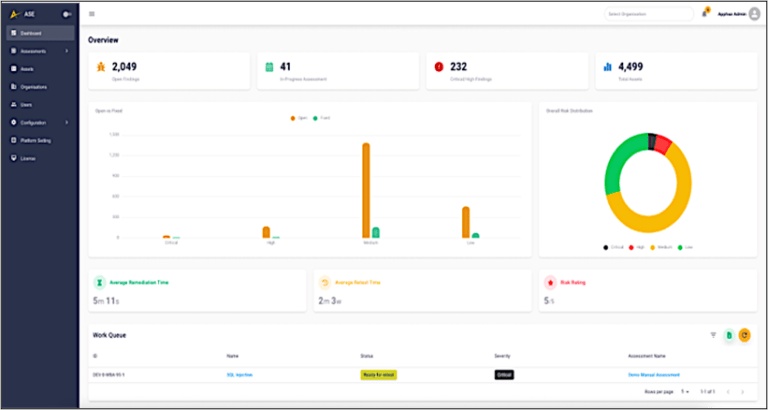
Task: Open Platform Setting in the sidebar
Action: (35, 140)
